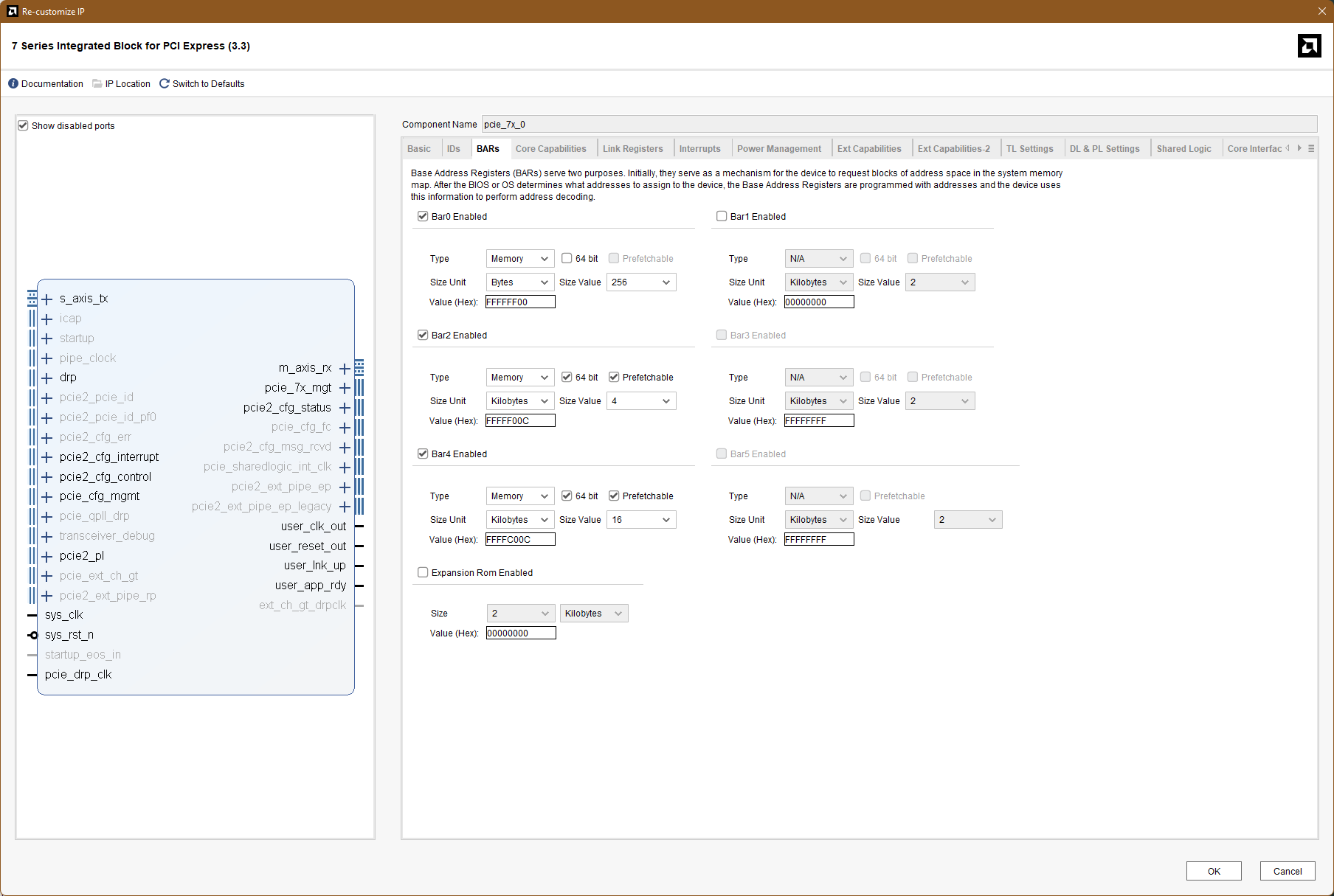1334x896 pixels.
Task: Toggle Bar2 Prefetchable checkbox
Action: point(614,377)
